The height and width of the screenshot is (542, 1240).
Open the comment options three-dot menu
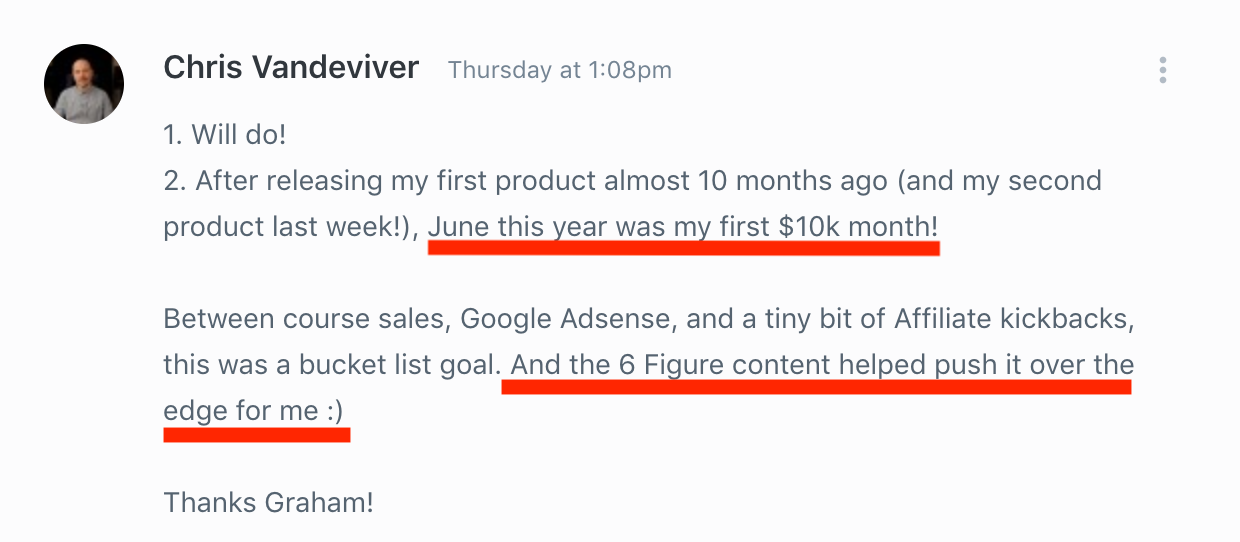click(1162, 70)
